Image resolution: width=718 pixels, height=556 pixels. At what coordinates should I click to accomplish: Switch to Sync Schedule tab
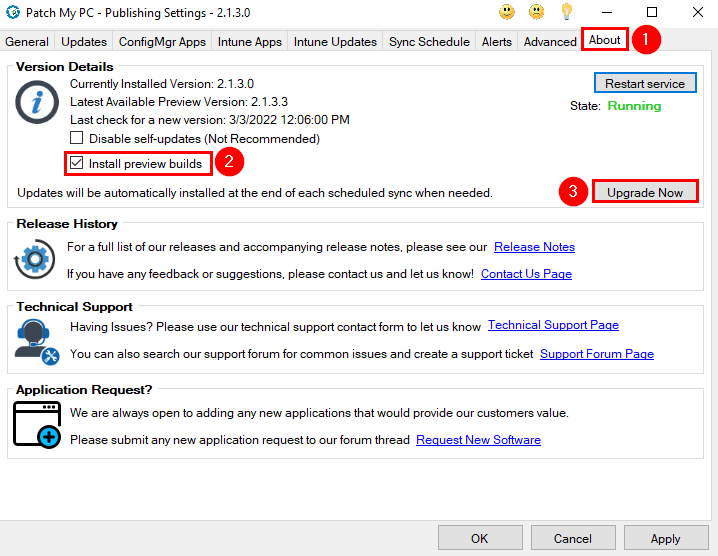429,42
